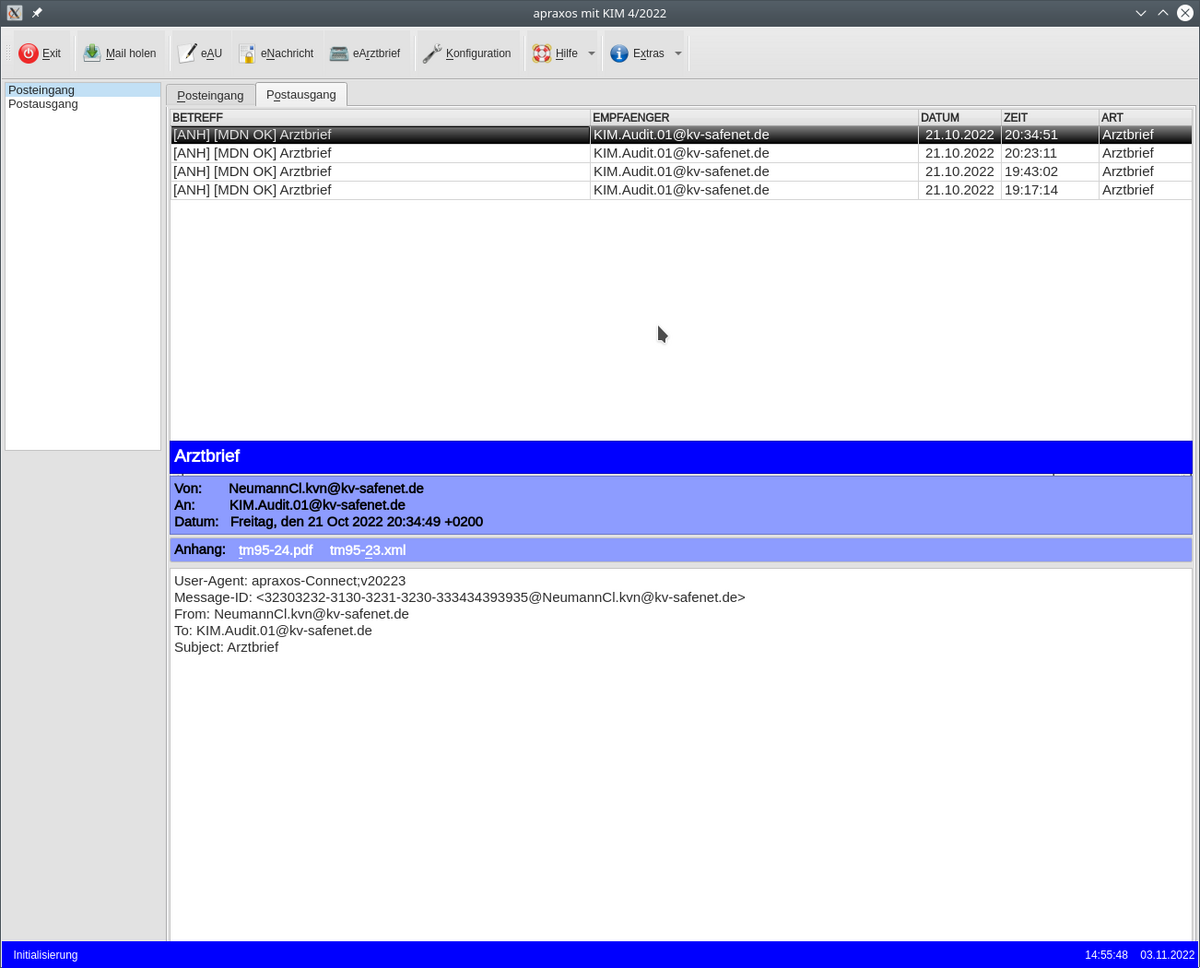This screenshot has width=1200, height=968.
Task: Select the message sent at 19:43:02
Action: tap(681, 171)
